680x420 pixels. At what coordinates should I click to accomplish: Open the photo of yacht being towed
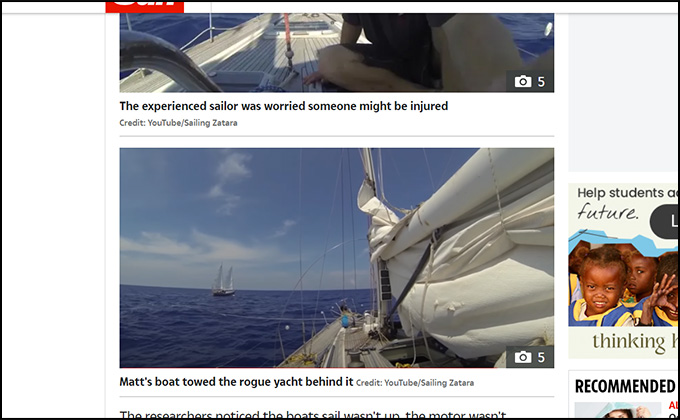coord(337,258)
